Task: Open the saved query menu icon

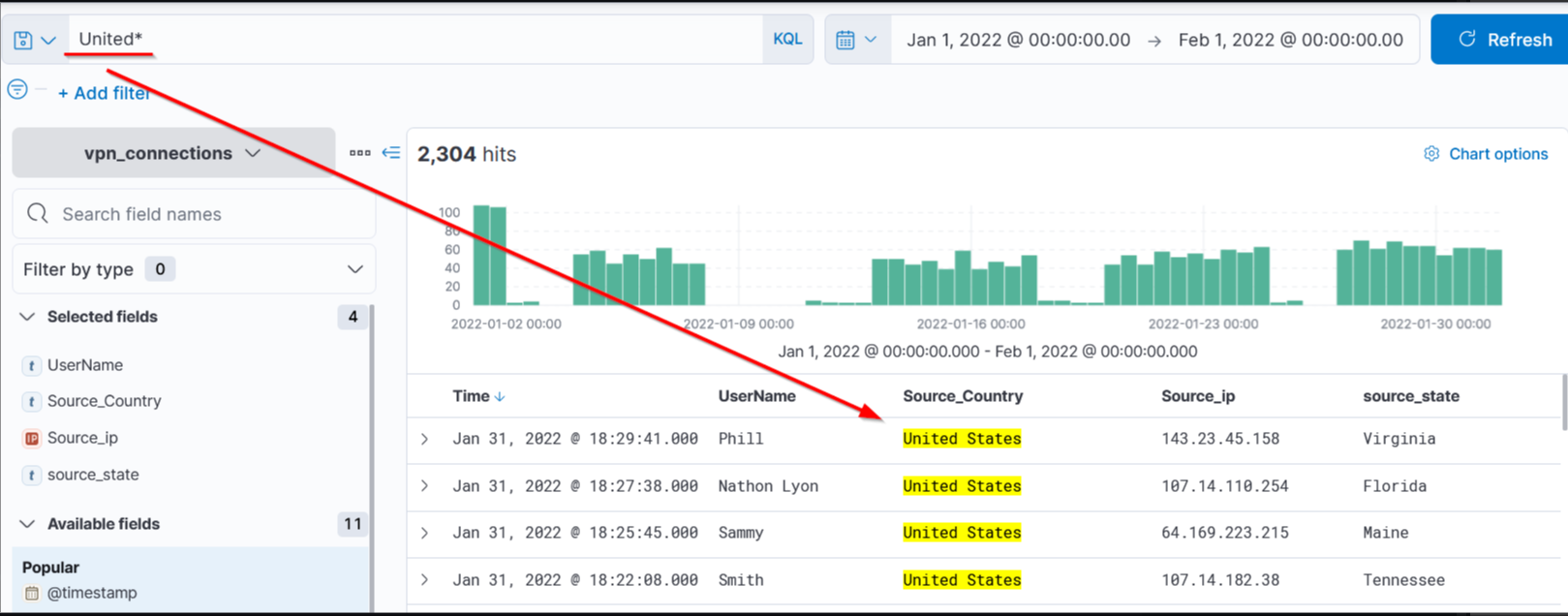Action: click(34, 40)
